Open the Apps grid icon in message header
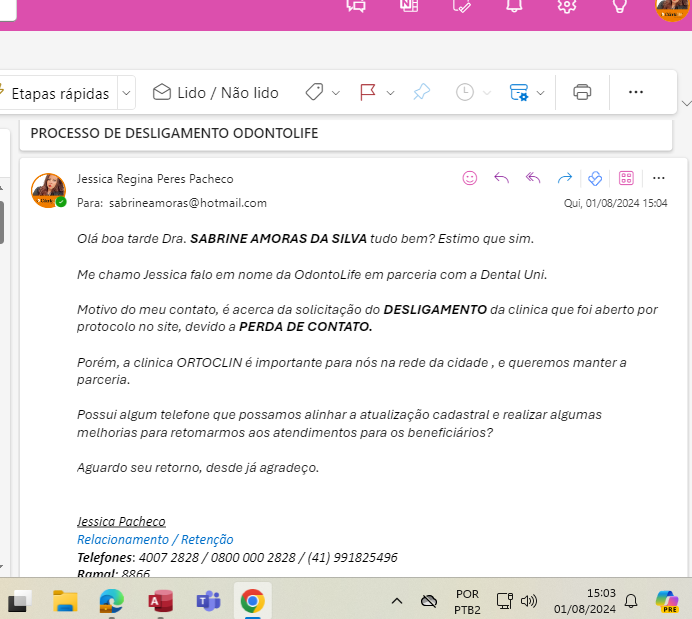692x619 pixels. point(627,178)
